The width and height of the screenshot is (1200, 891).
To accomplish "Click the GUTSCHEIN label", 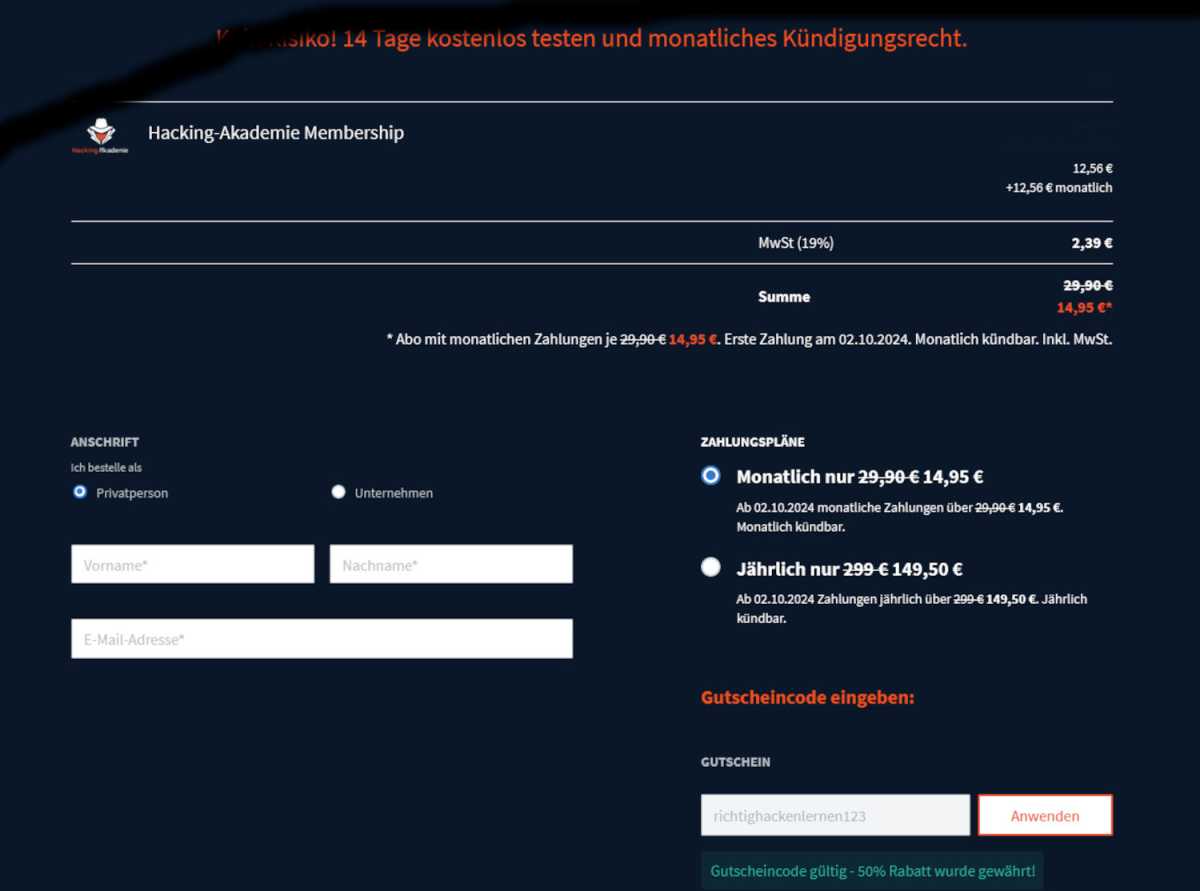I will pos(736,762).
